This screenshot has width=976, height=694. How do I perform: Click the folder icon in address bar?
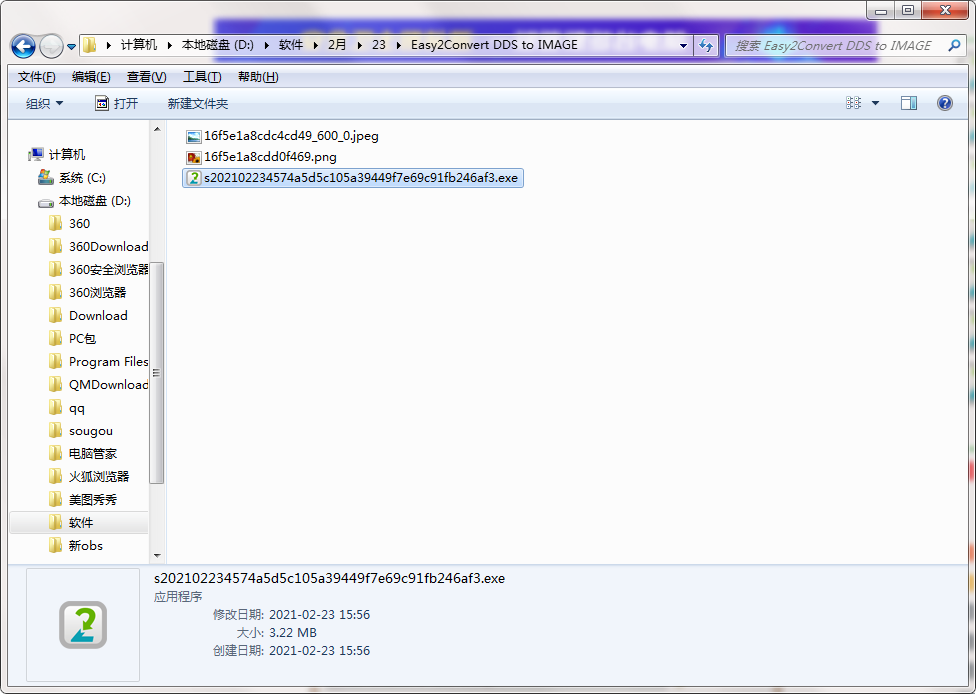(90, 45)
